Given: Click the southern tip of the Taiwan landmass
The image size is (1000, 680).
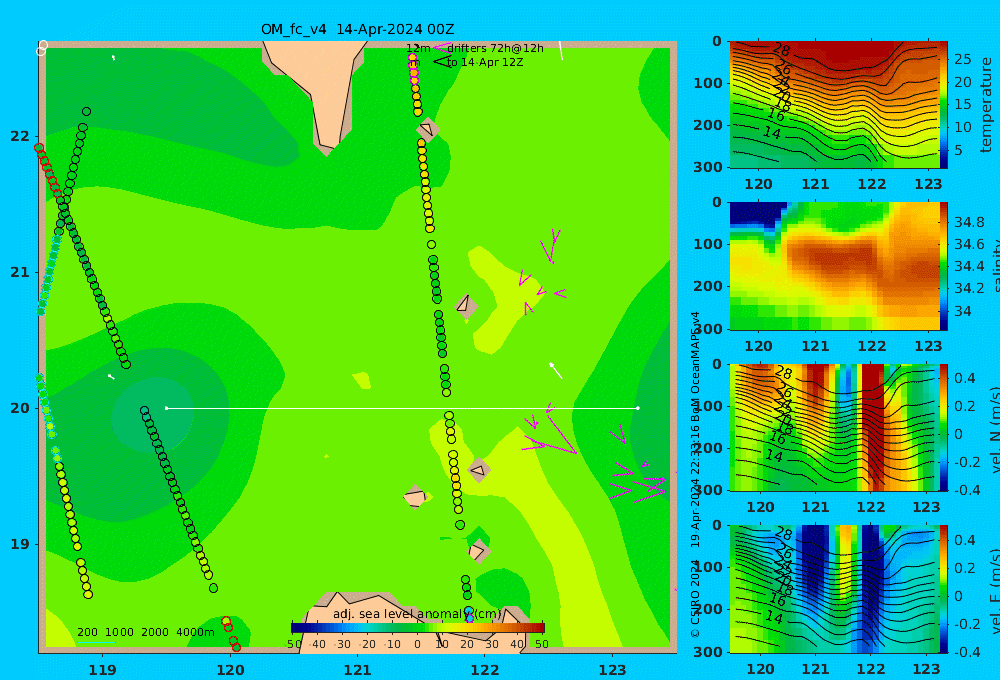Looking at the screenshot, I should pos(327,148).
